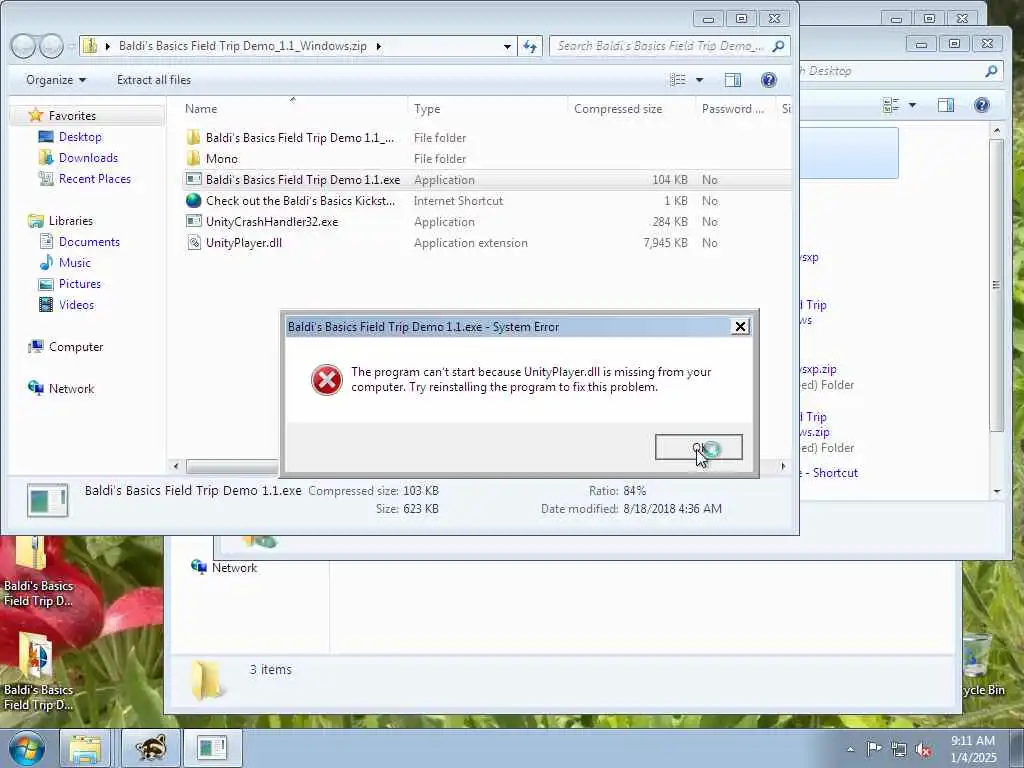Click the search box in zip window
Image resolution: width=1024 pixels, height=768 pixels.
tap(669, 46)
